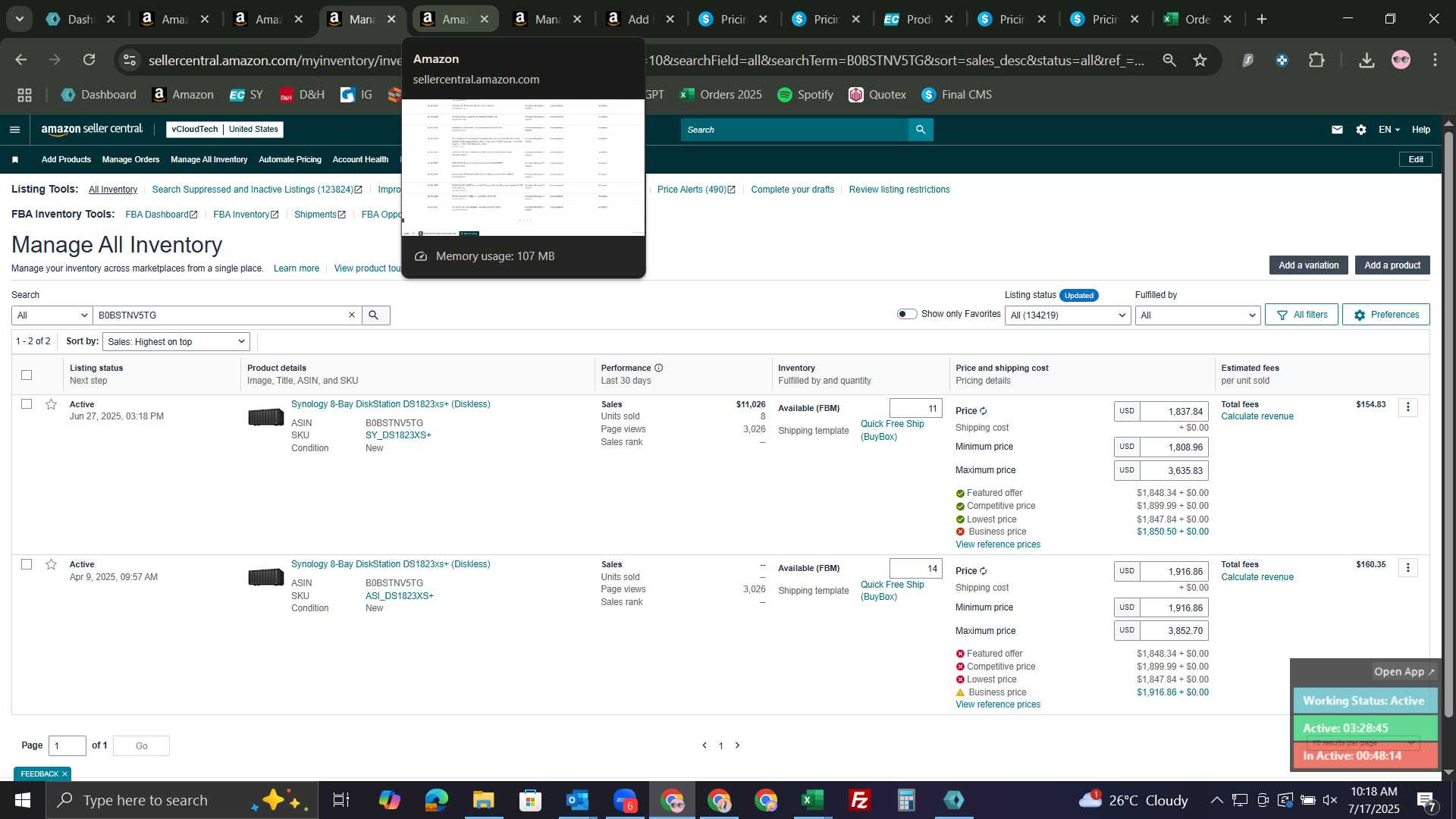Open the Account Health menu
1456x819 pixels.
[360, 159]
